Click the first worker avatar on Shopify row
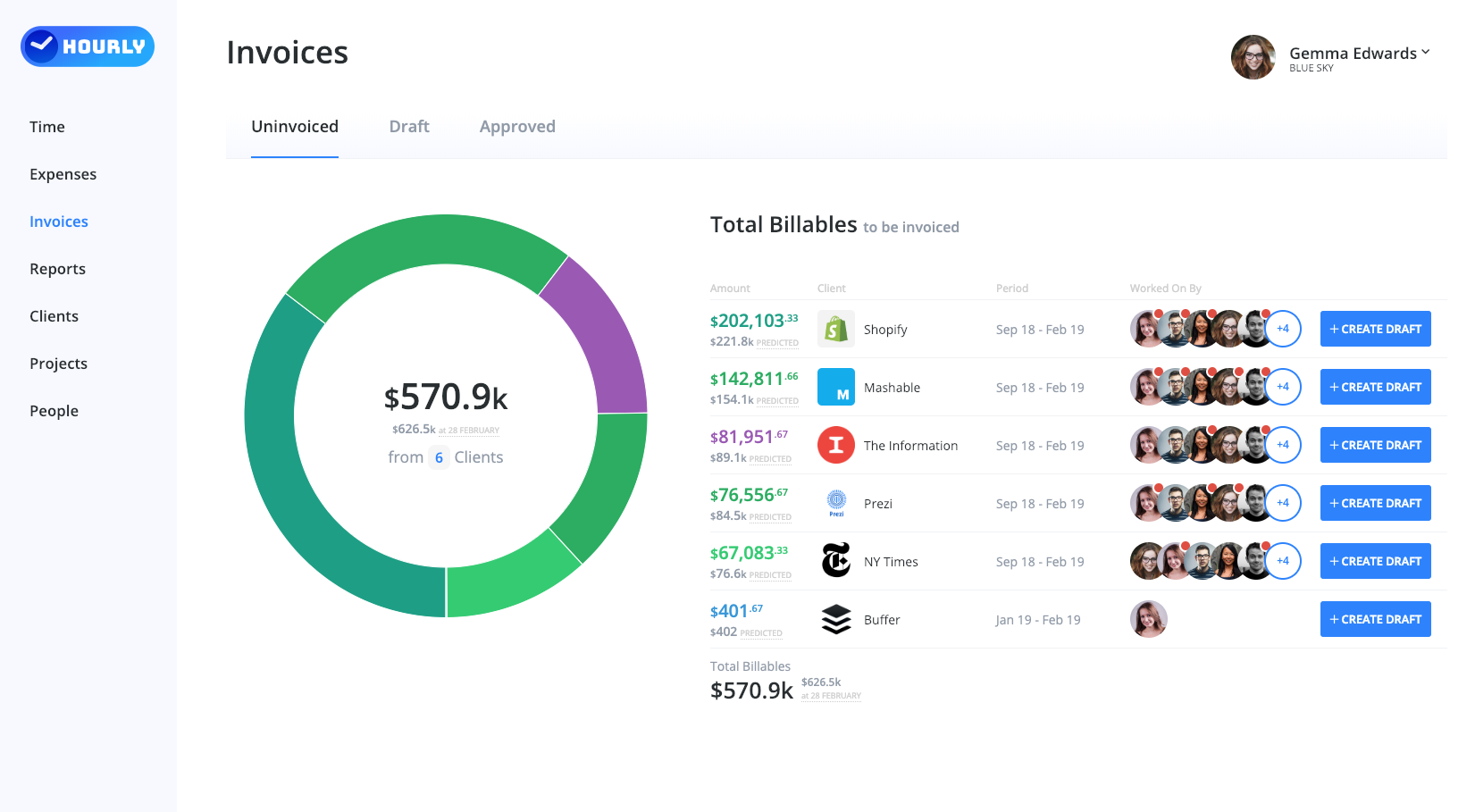This screenshot has width=1475, height=812. [1146, 329]
